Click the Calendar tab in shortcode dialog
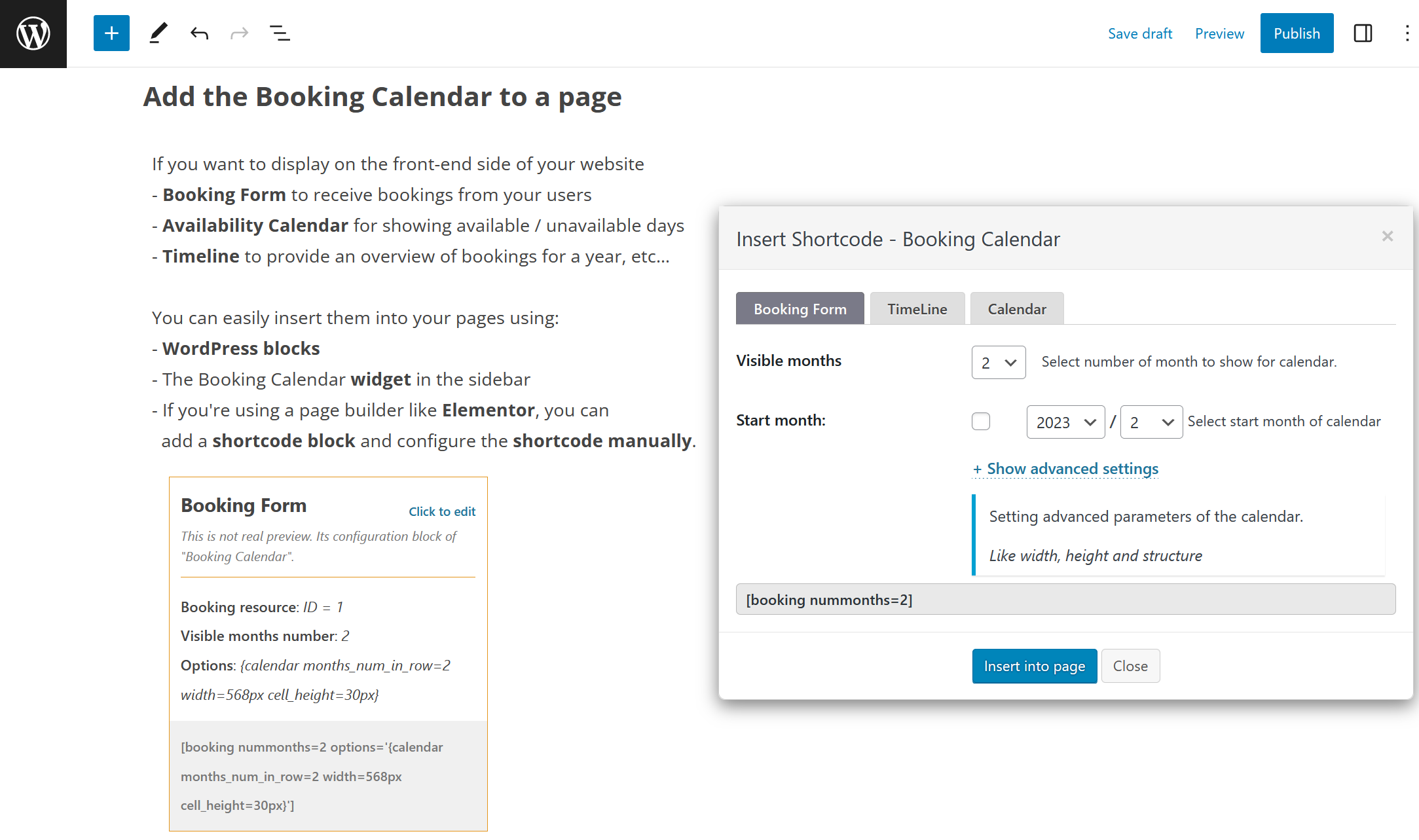This screenshot has width=1419, height=840. tap(1017, 309)
